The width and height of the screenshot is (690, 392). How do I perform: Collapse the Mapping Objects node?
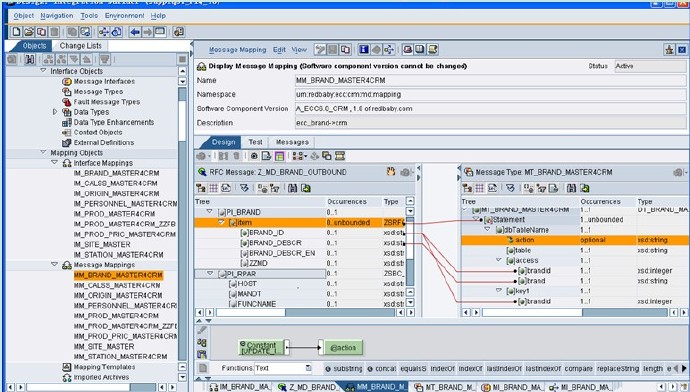point(43,152)
